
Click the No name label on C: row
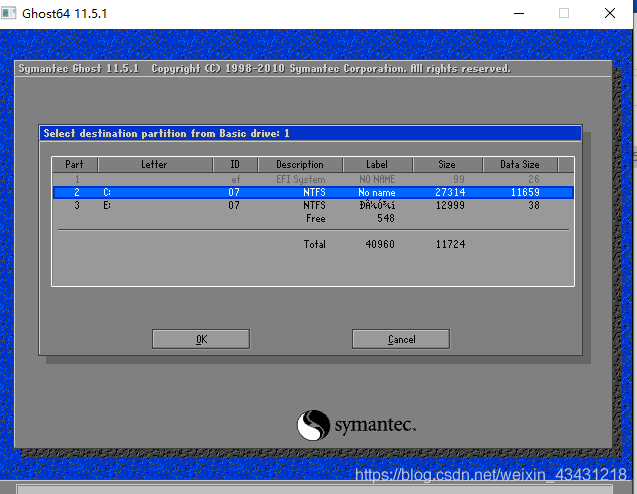[377, 192]
